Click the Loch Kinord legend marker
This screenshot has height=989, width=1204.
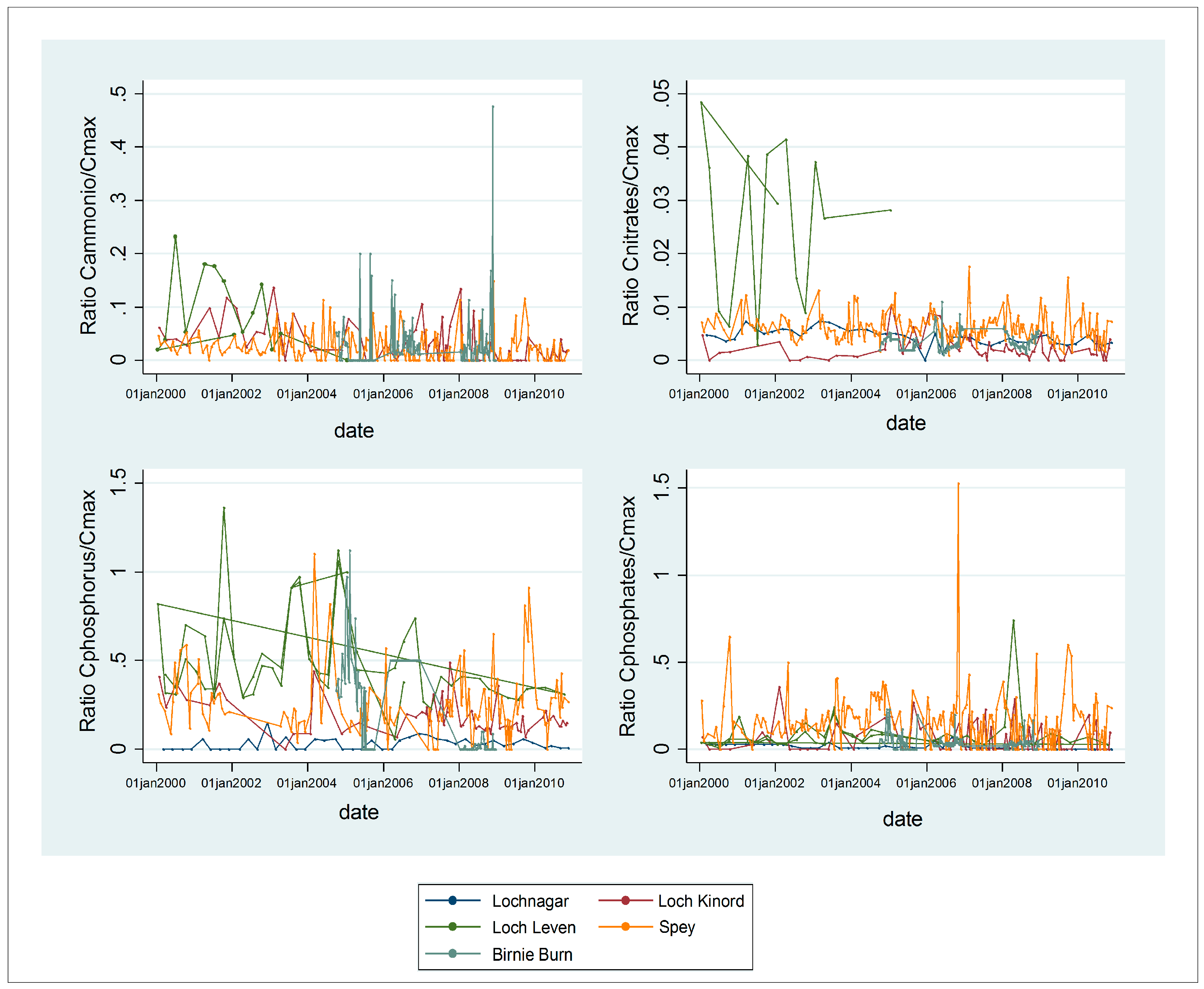[625, 901]
